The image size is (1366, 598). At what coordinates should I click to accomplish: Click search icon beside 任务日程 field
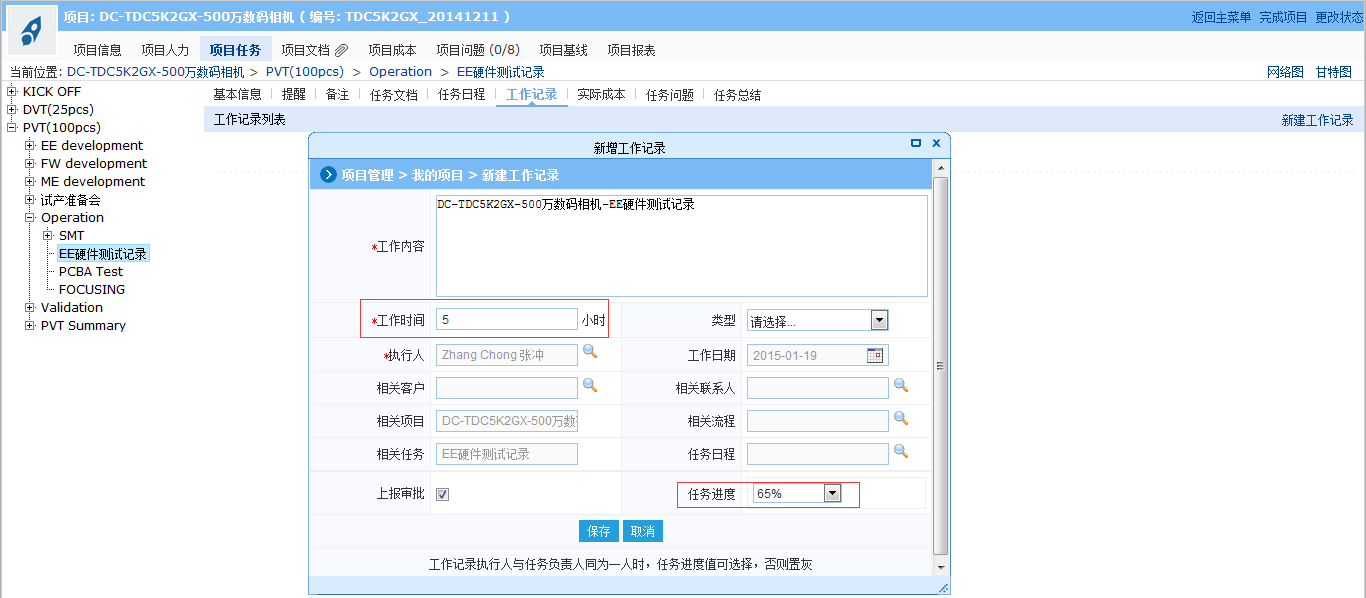coord(901,452)
